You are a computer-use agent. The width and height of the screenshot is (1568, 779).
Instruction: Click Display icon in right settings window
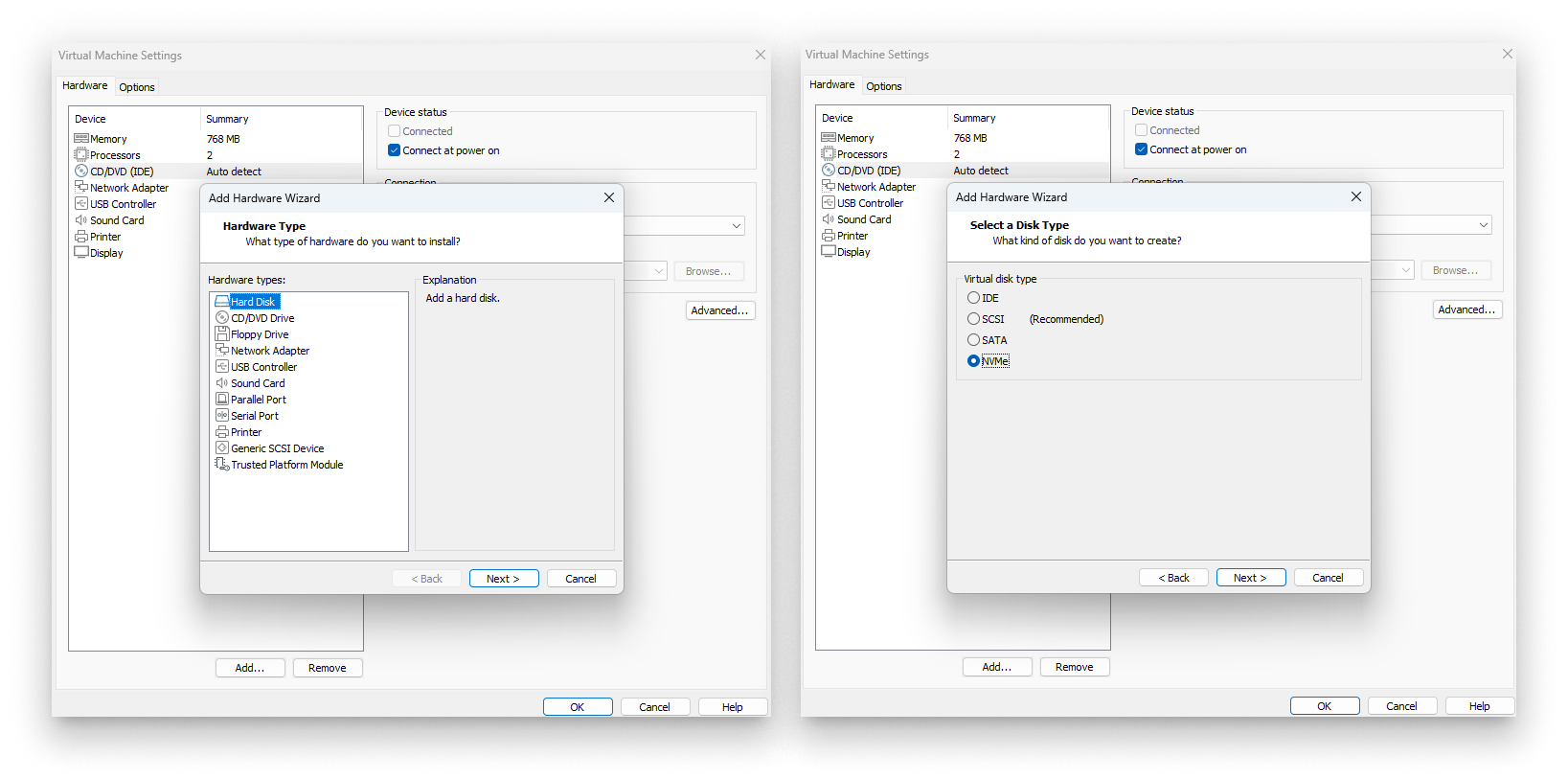point(829,251)
